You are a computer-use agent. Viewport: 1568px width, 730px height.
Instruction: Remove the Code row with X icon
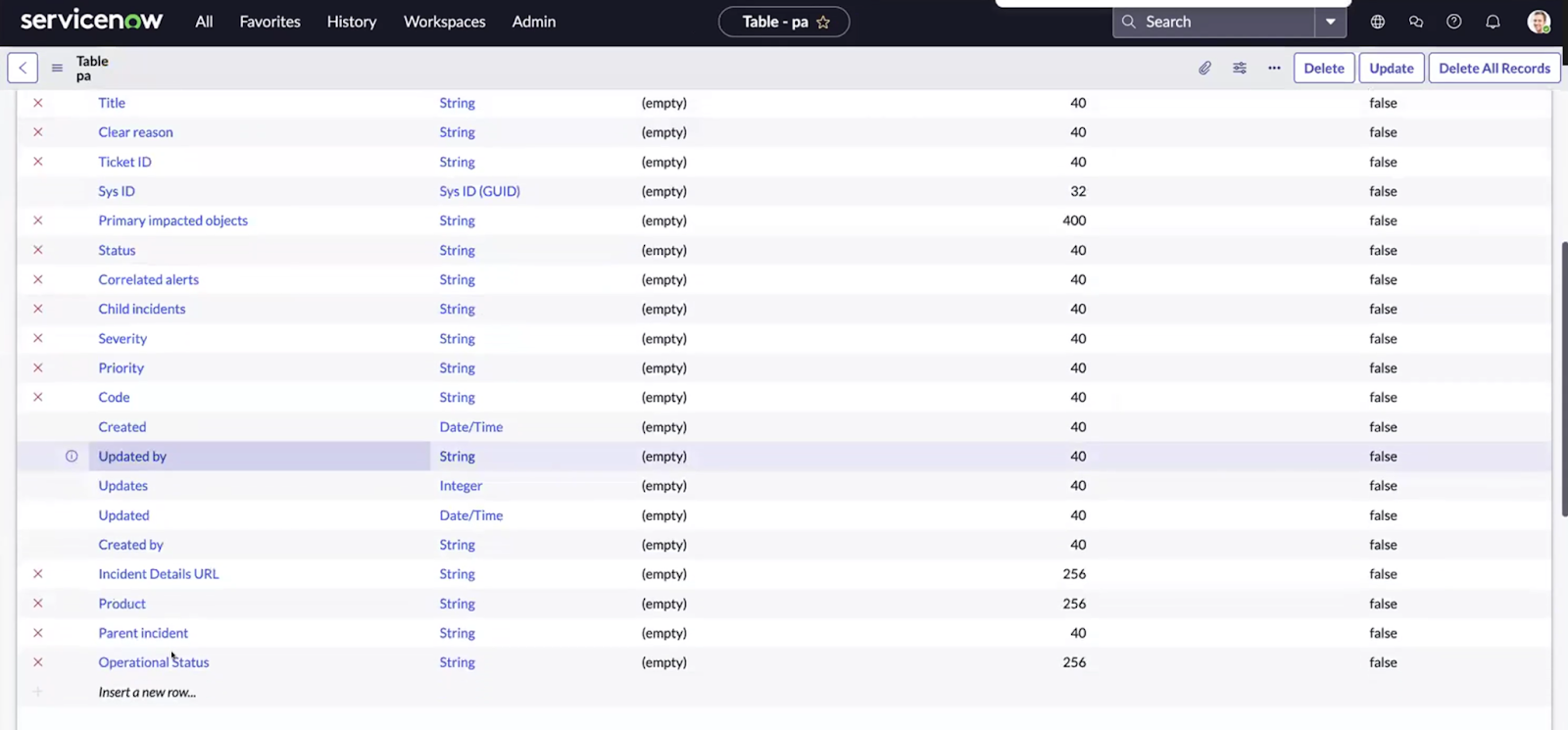[x=38, y=397]
